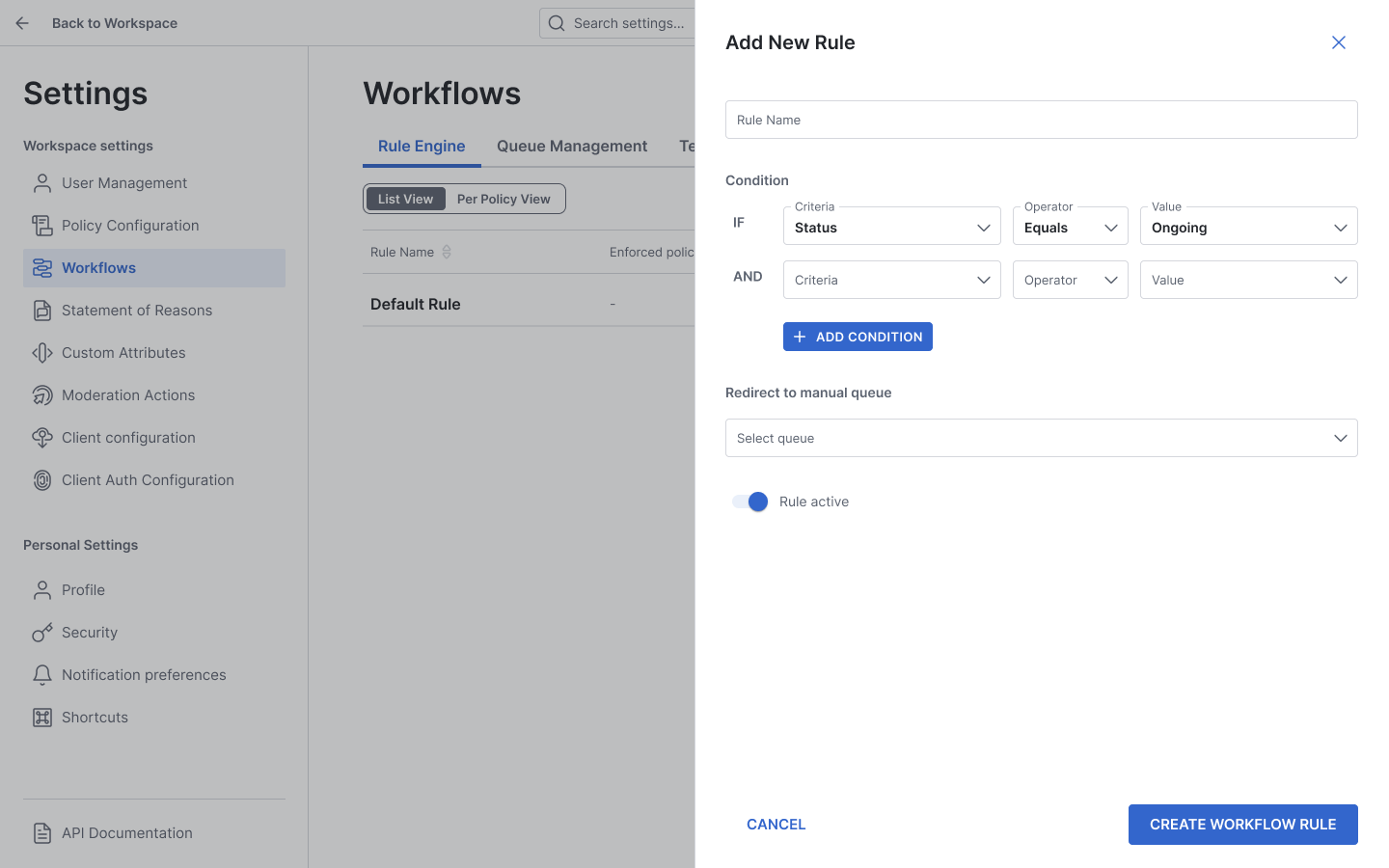This screenshot has width=1389, height=868.
Task: Click the ADD CONDITION button
Action: pos(858,337)
